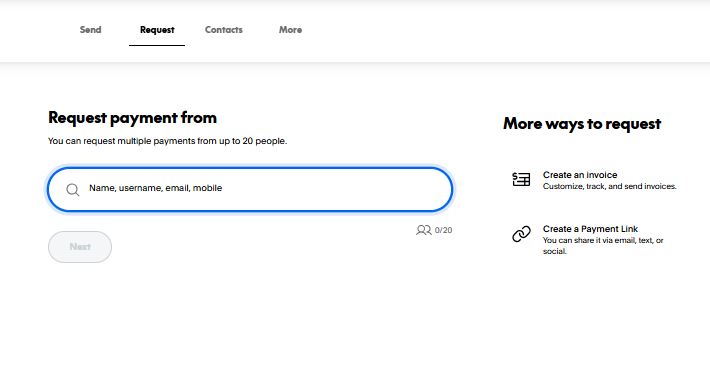
Task: Open Create an invoice link
Action: pyautogui.click(x=580, y=175)
